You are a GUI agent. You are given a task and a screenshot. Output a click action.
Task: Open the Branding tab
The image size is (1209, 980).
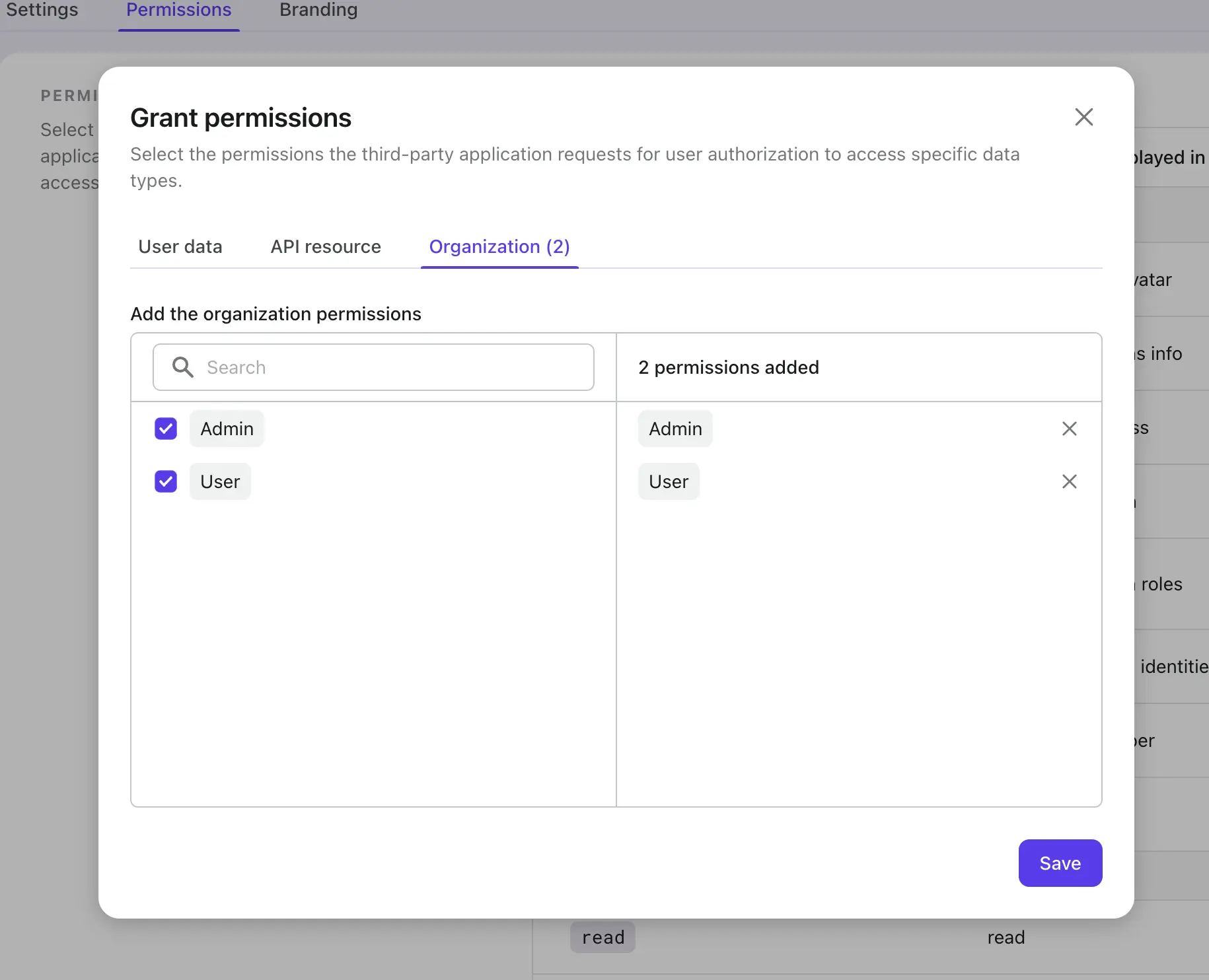coord(318,9)
